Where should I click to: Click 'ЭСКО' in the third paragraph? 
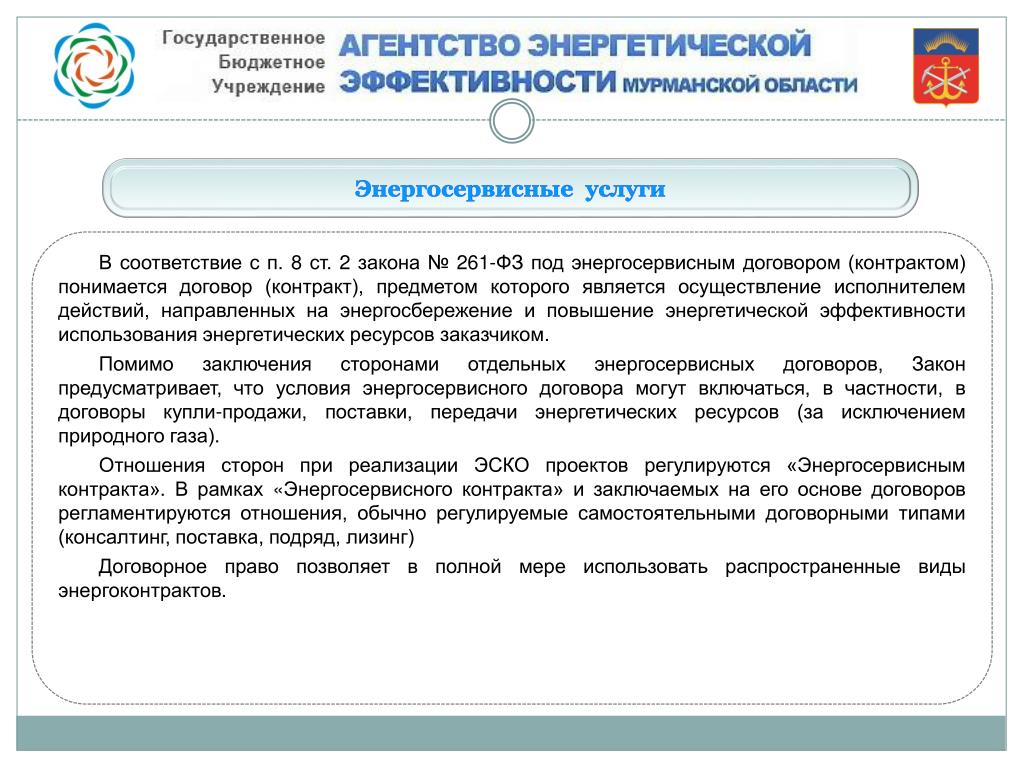coord(502,466)
